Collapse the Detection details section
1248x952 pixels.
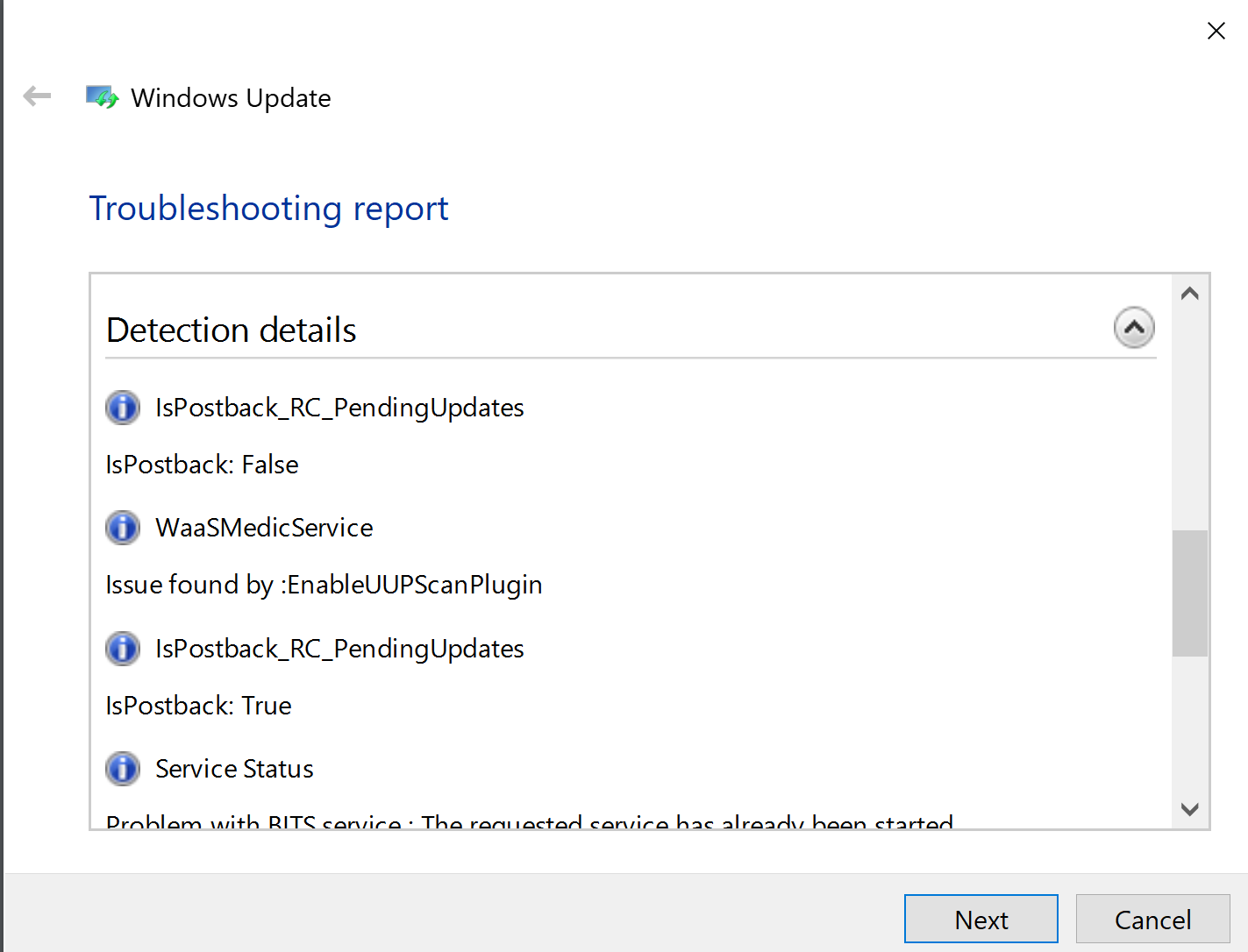pyautogui.click(x=1133, y=328)
